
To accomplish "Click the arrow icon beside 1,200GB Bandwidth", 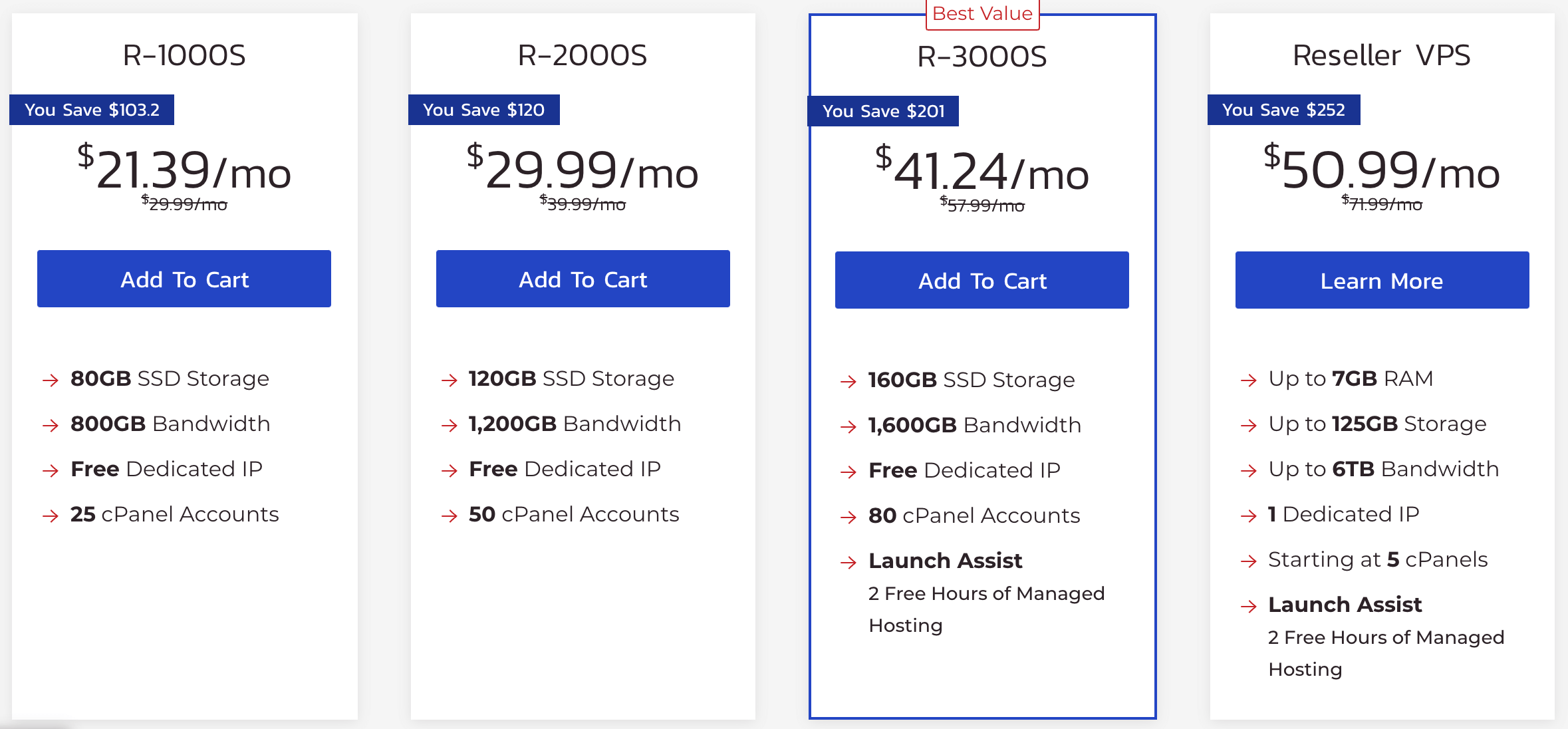I will tap(450, 425).
